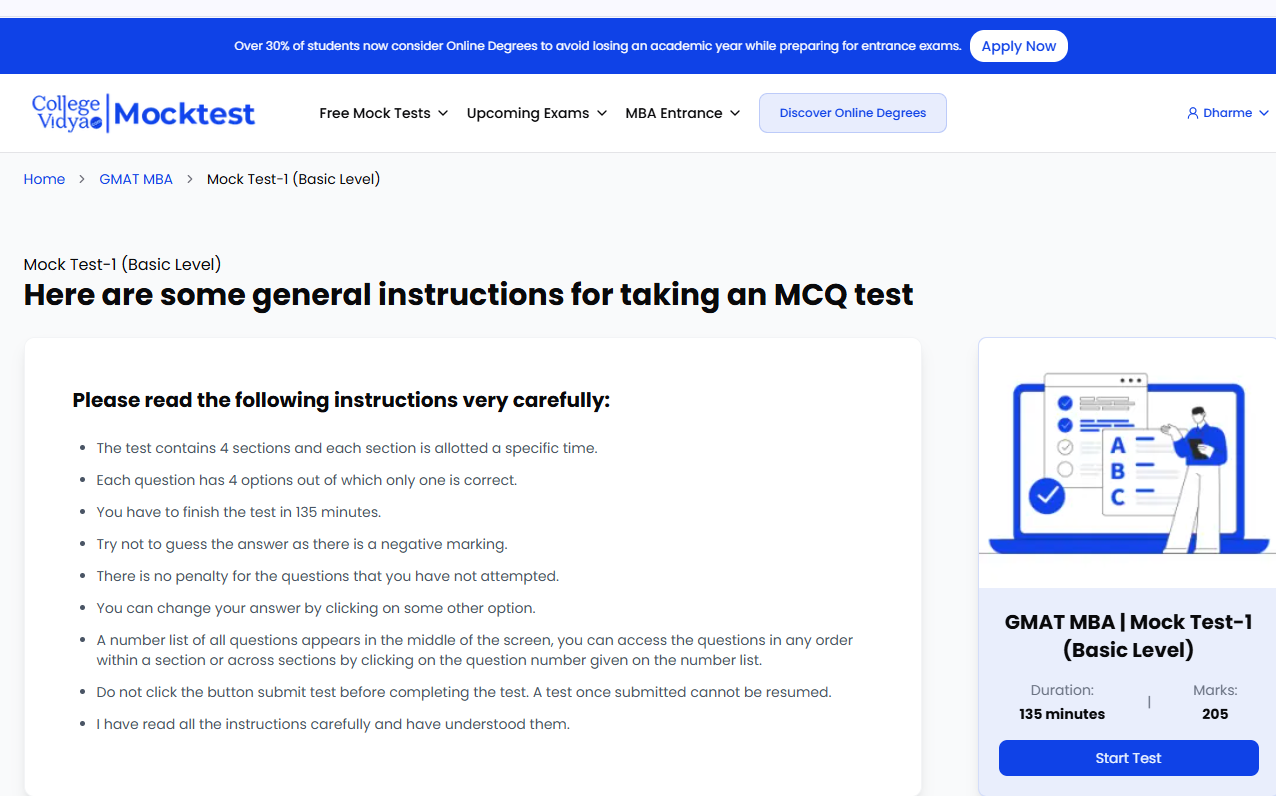Click the Dharme username label
This screenshot has height=796, width=1276.
1228,113
